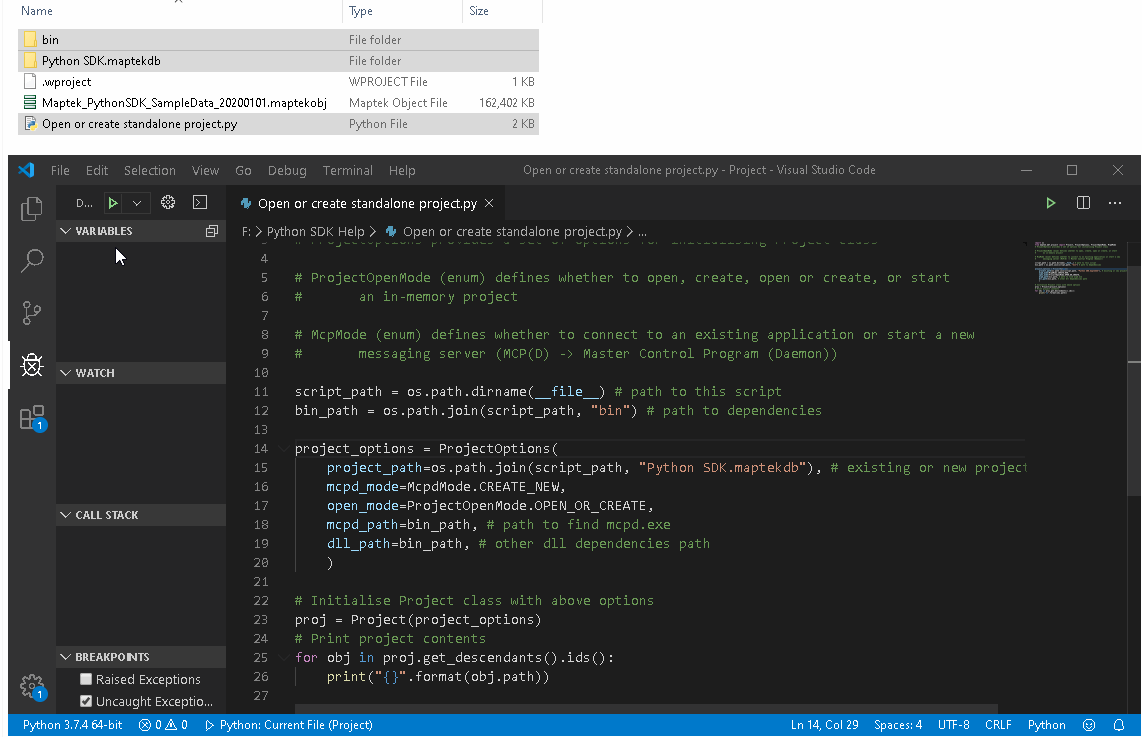Open the Debug Console icon
Image resolution: width=1142 pixels, height=737 pixels.
200,202
